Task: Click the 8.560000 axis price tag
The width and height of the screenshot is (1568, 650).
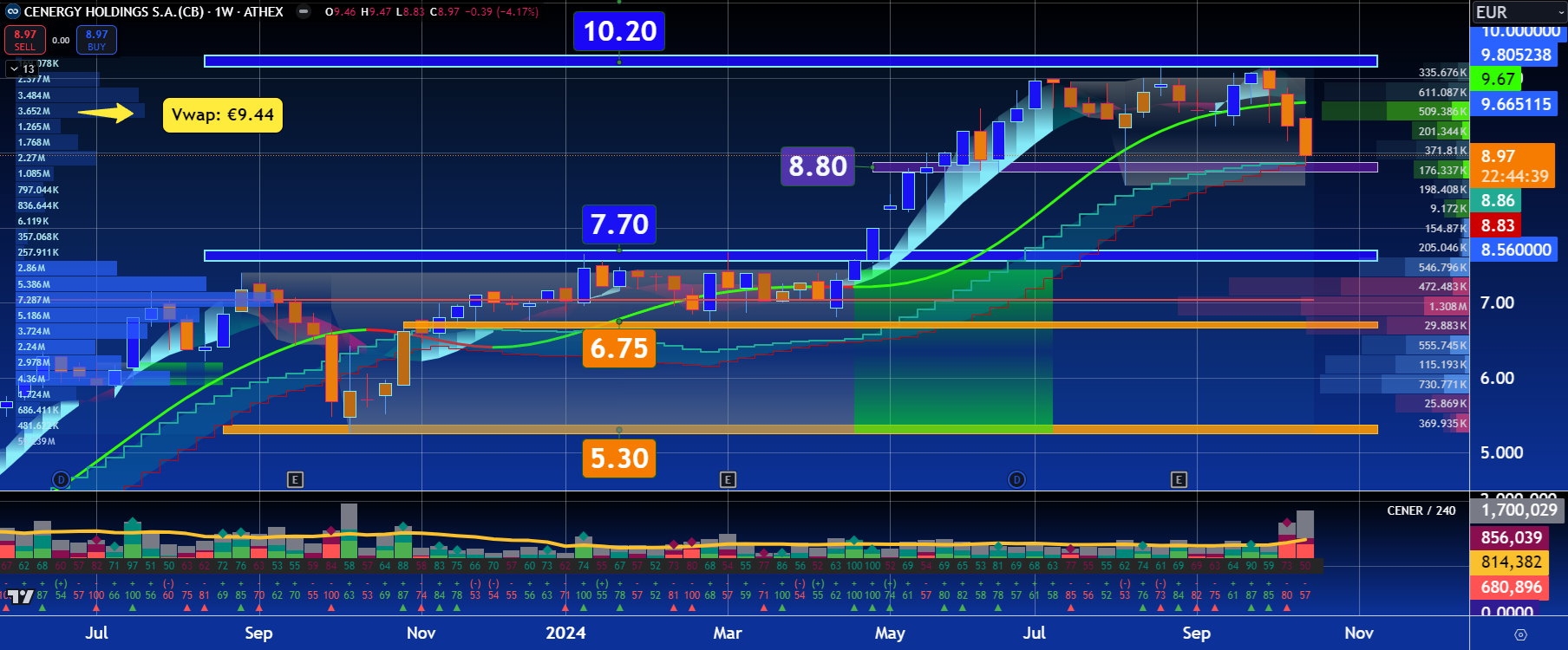Action: tap(1516, 250)
